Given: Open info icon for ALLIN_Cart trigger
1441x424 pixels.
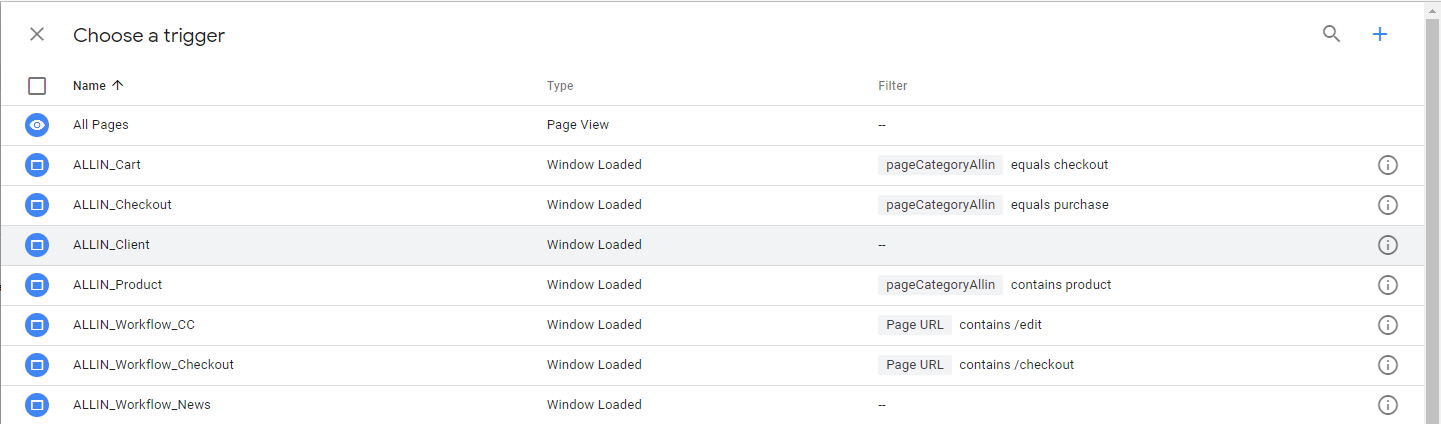Looking at the screenshot, I should click(1387, 165).
